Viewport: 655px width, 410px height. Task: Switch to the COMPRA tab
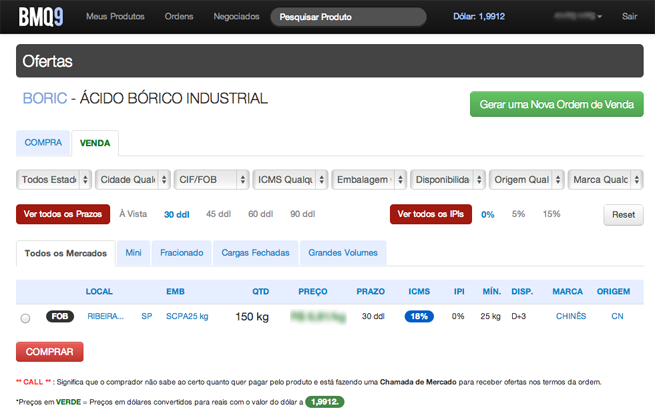click(x=43, y=143)
